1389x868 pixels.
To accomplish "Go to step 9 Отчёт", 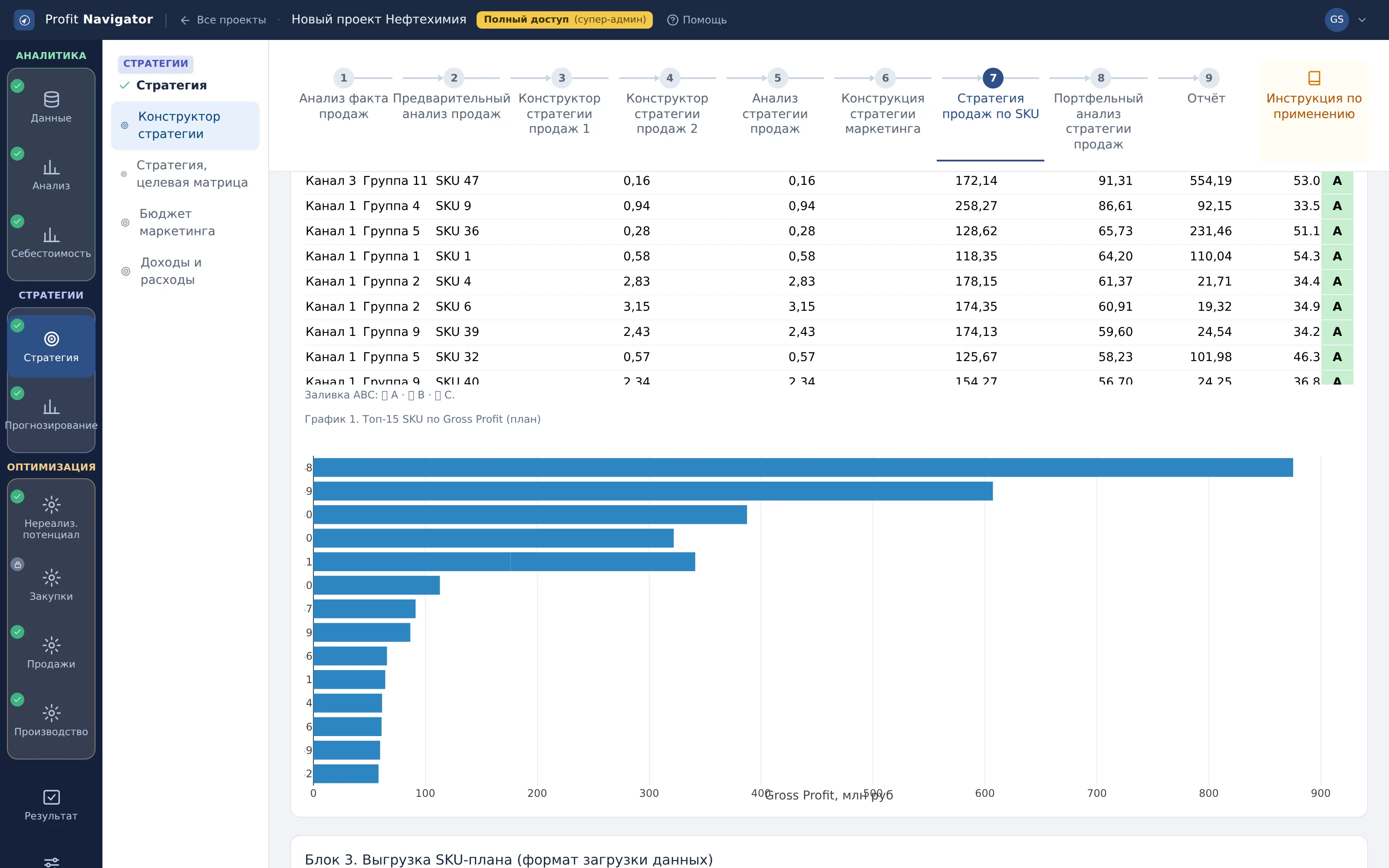I will pos(1206,88).
